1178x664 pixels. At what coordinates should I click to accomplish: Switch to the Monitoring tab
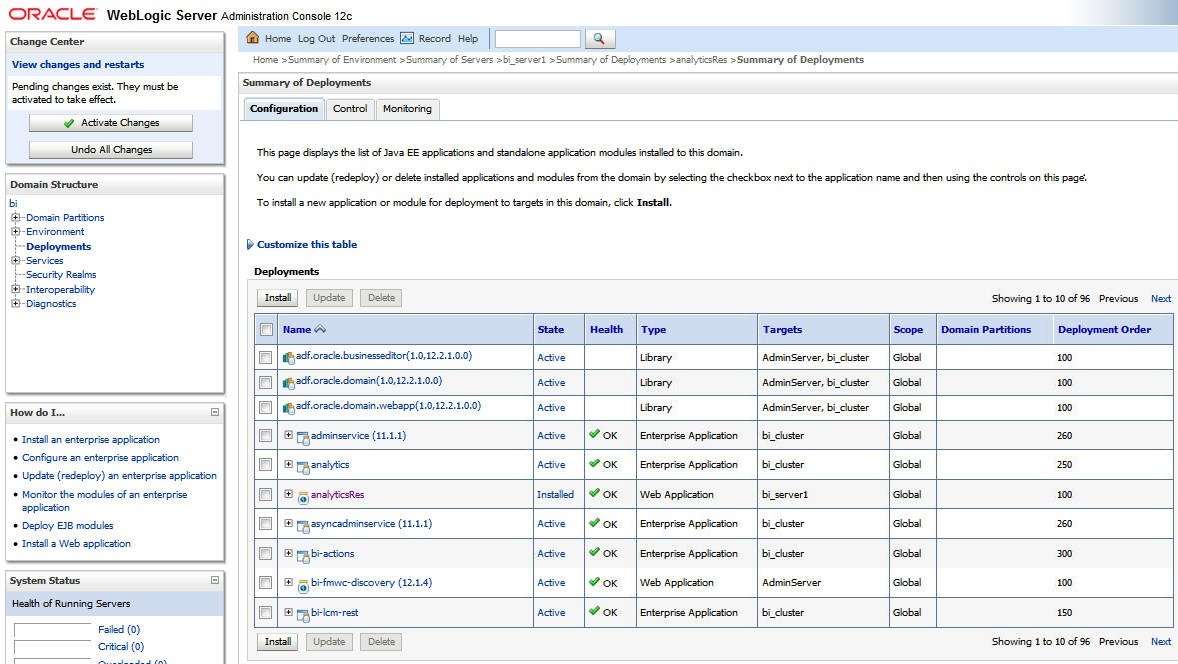coord(407,109)
